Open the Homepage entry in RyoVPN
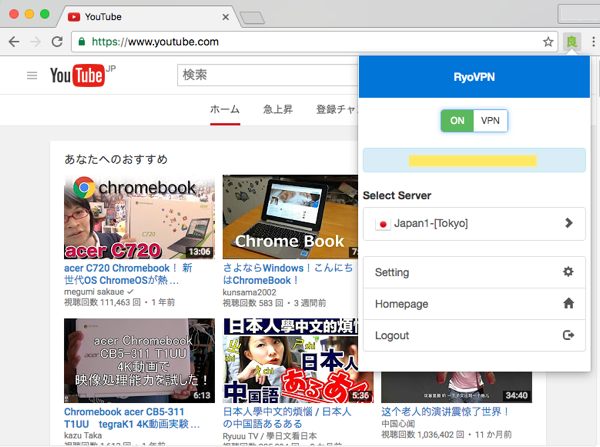The image size is (600, 447). point(474,304)
